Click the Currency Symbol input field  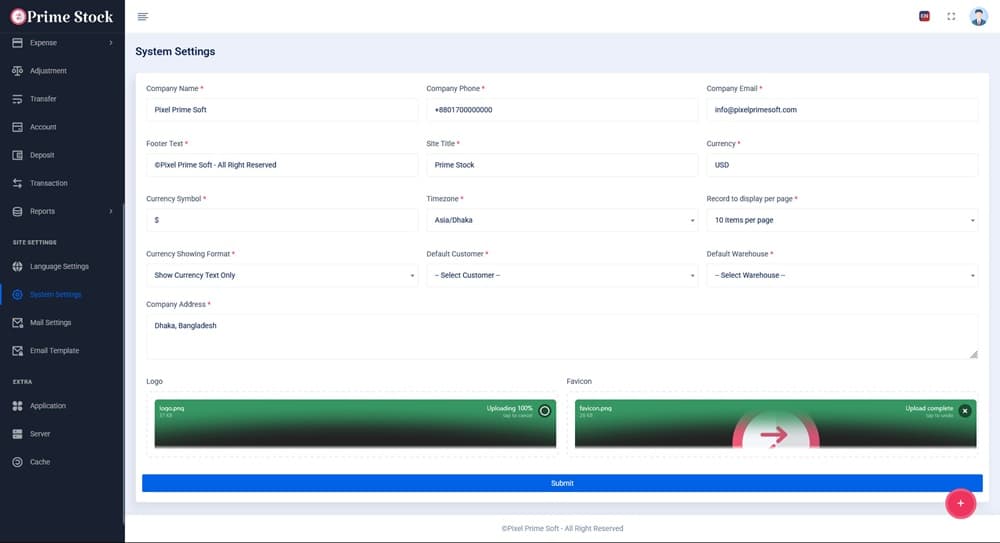point(282,220)
